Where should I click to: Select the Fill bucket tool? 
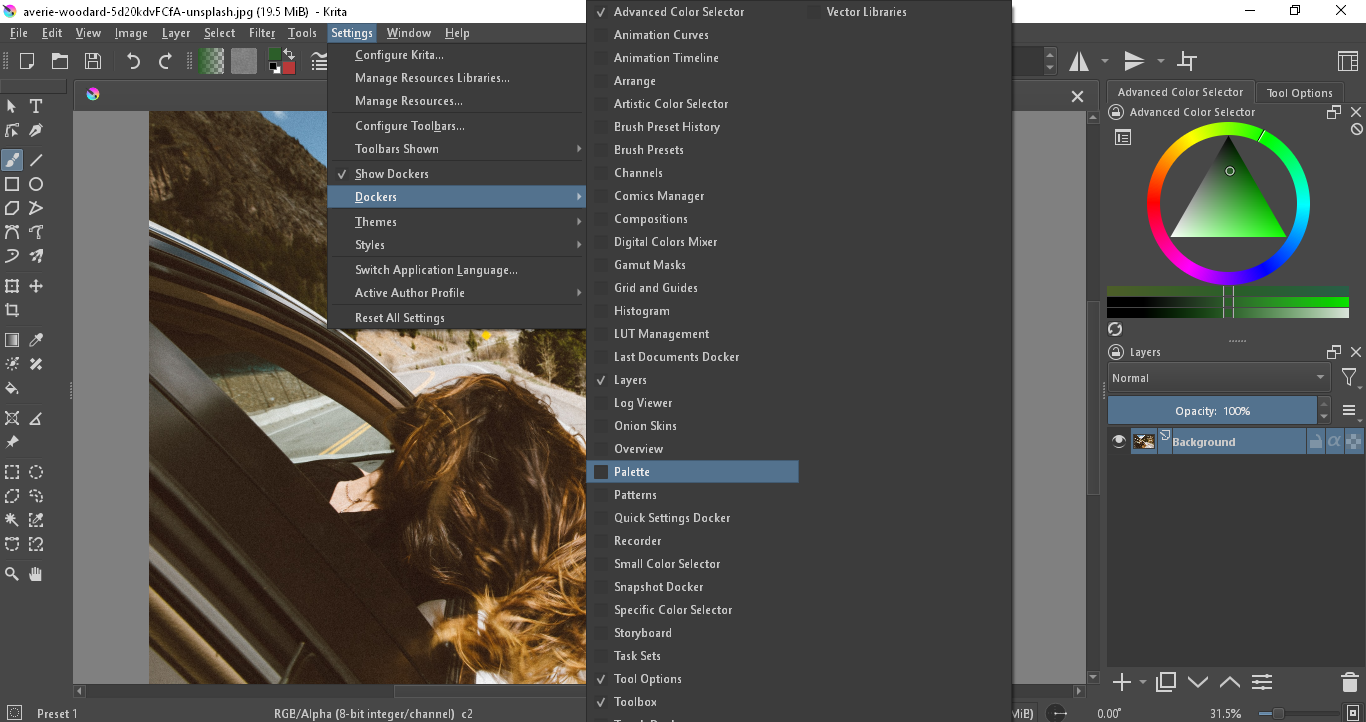(12, 388)
